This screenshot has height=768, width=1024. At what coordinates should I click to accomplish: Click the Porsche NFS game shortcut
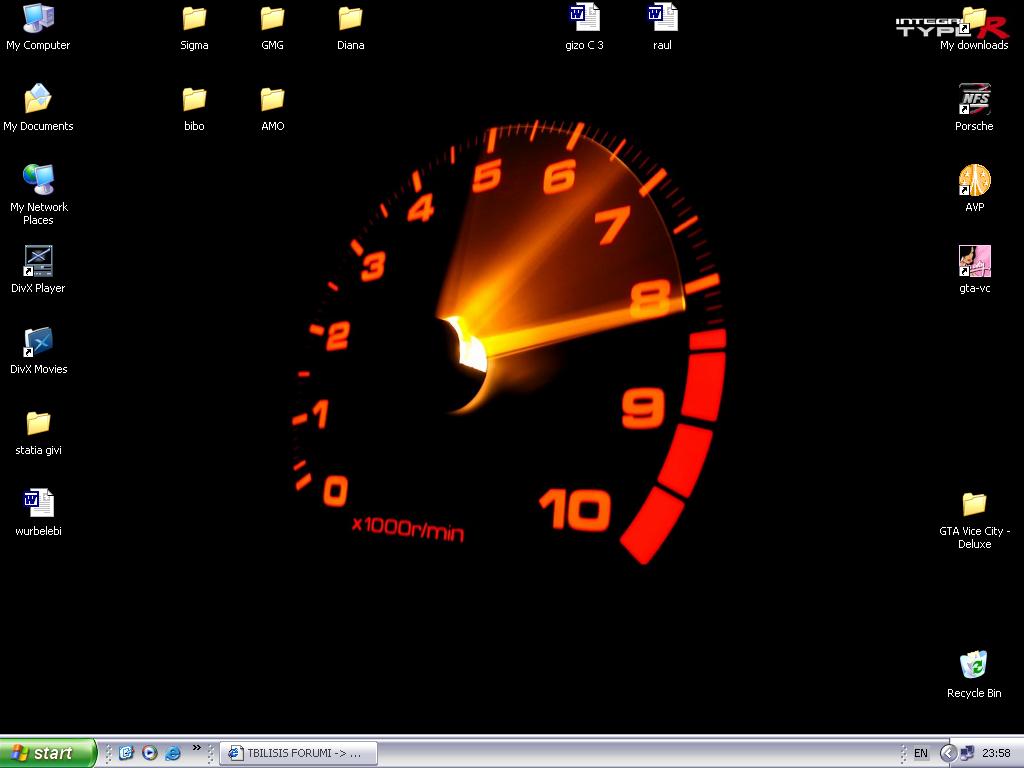(974, 100)
